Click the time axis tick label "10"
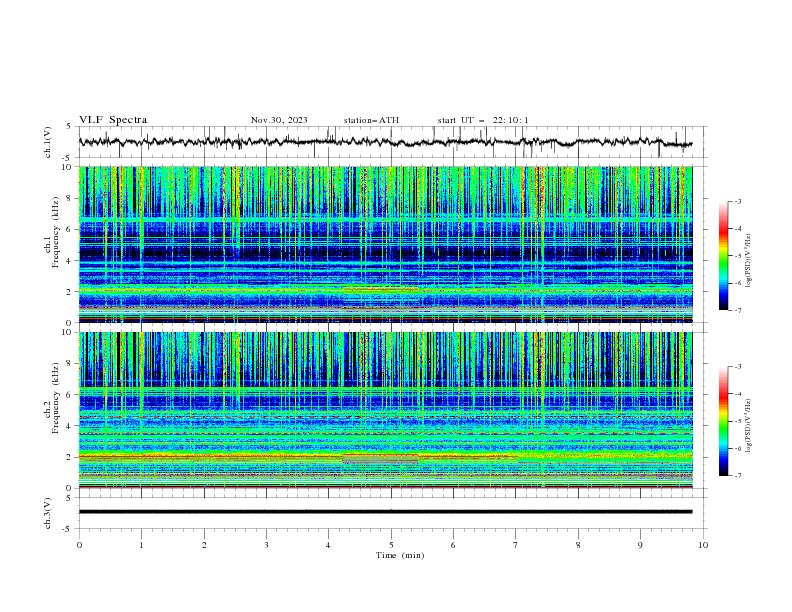 coord(703,545)
